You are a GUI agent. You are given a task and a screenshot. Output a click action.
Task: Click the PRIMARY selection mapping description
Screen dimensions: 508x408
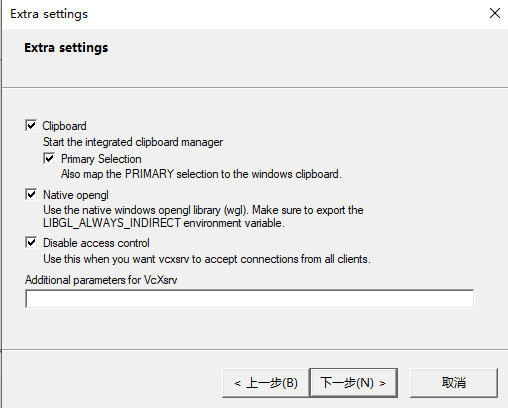[x=201, y=174]
